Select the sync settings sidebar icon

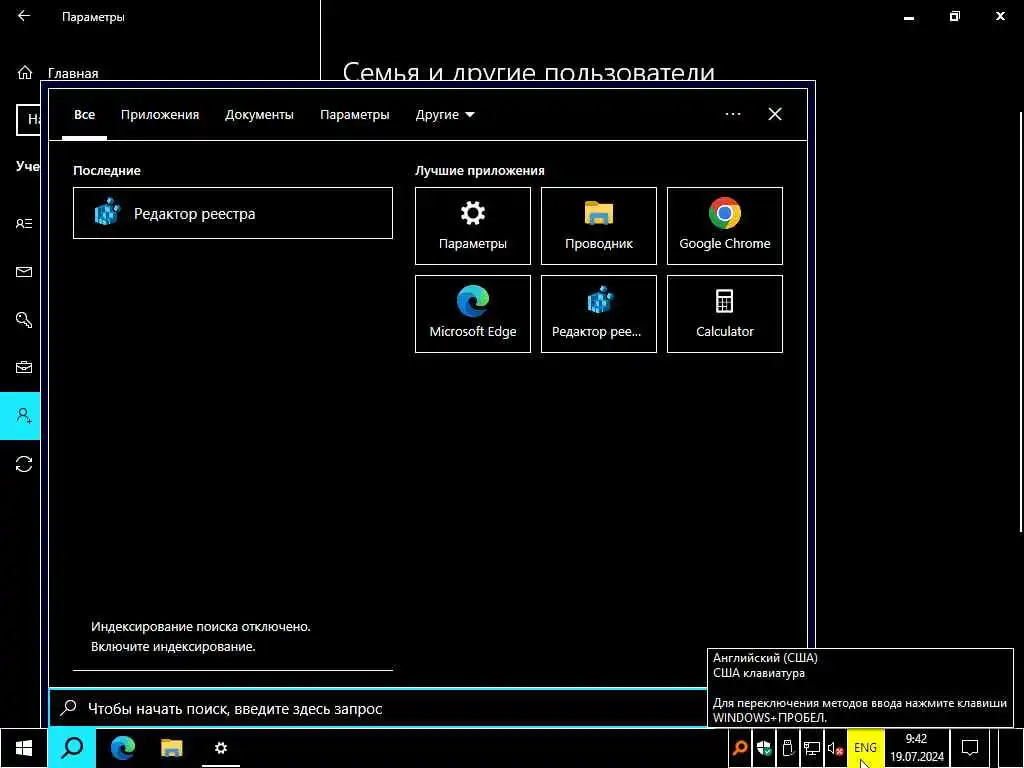tap(24, 464)
